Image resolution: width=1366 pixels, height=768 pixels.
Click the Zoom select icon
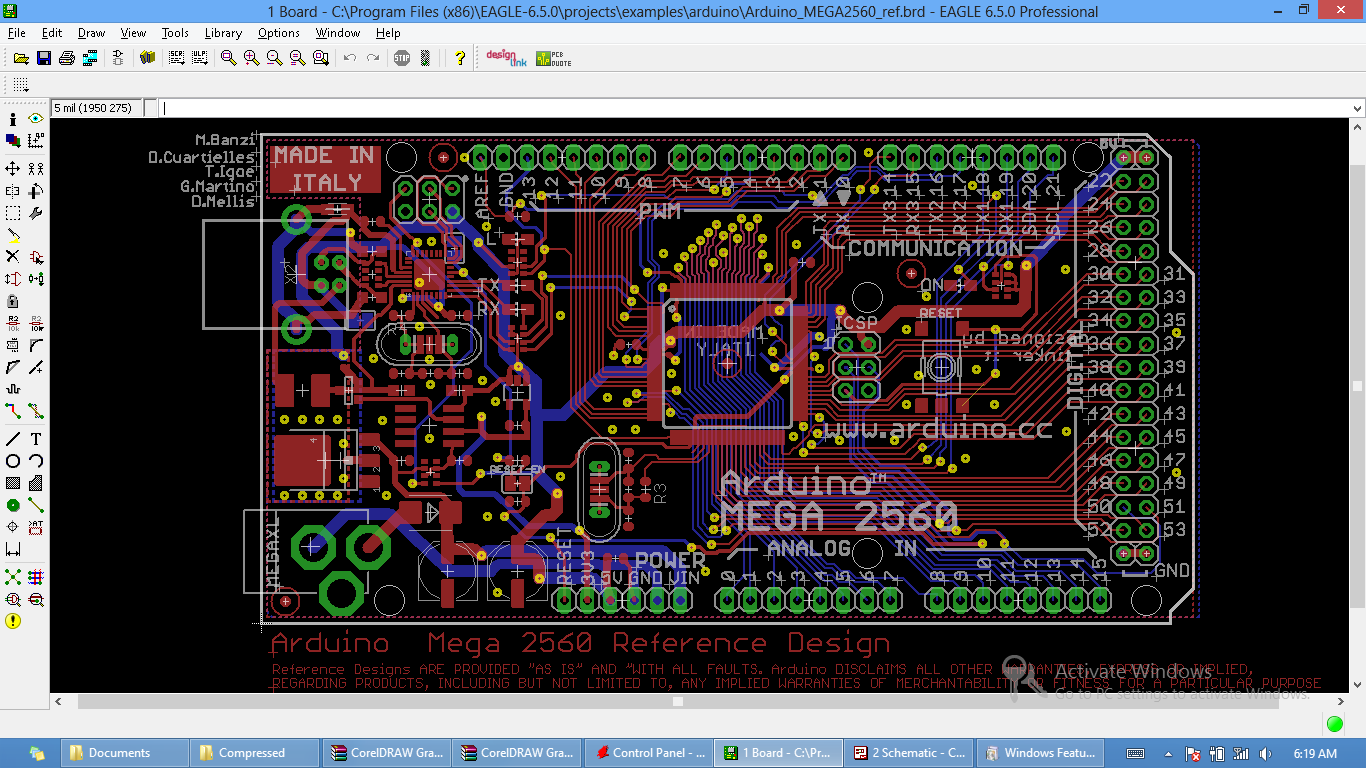point(321,58)
